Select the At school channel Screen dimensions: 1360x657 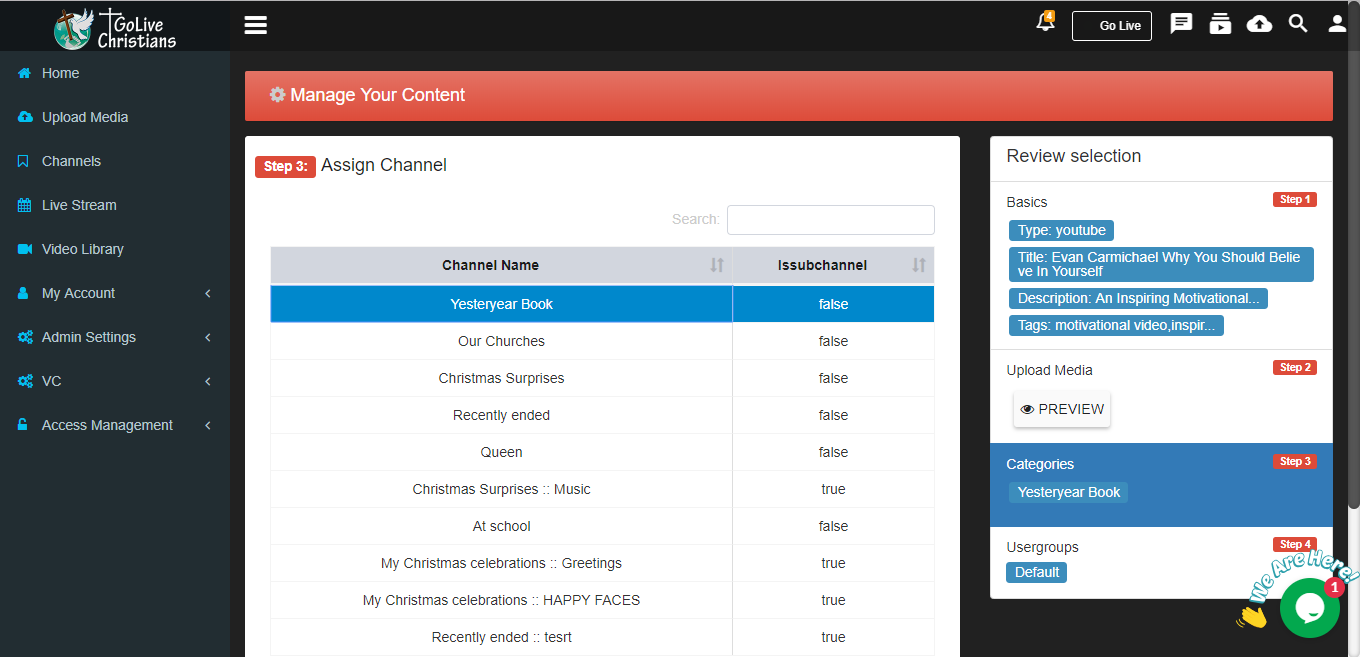point(602,526)
